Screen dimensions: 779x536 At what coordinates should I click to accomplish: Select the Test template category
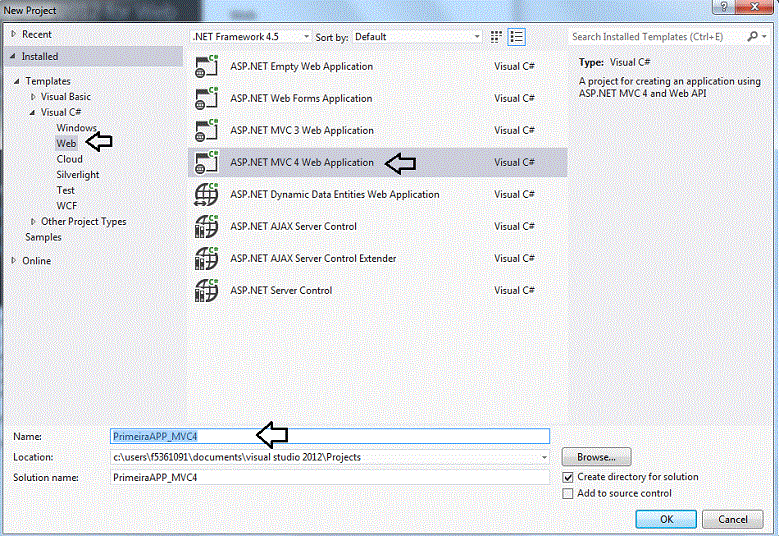pyautogui.click(x=66, y=190)
